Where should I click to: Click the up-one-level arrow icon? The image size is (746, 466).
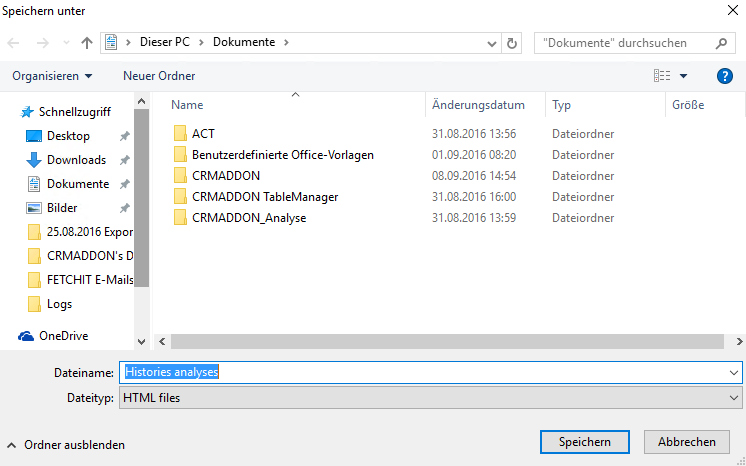click(87, 43)
